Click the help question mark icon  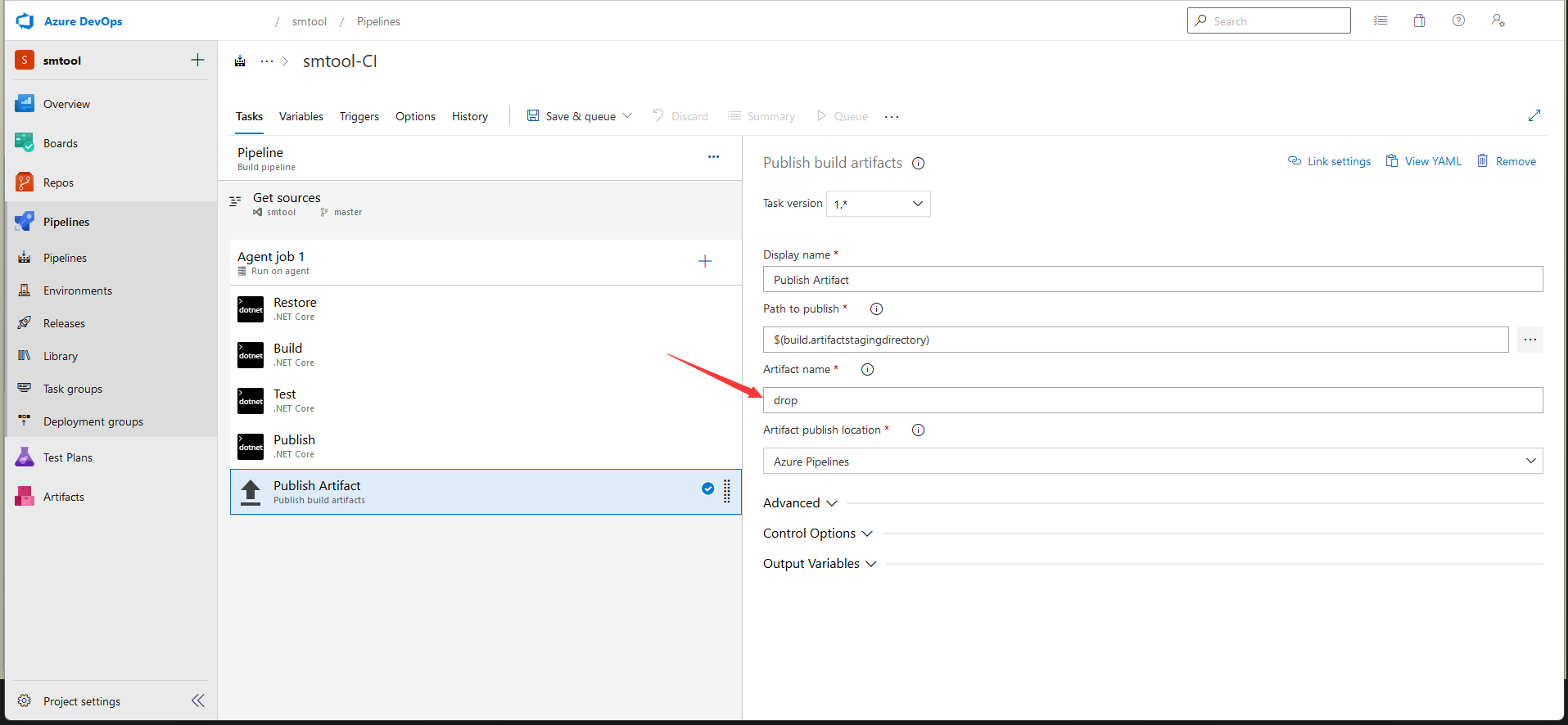[1458, 21]
